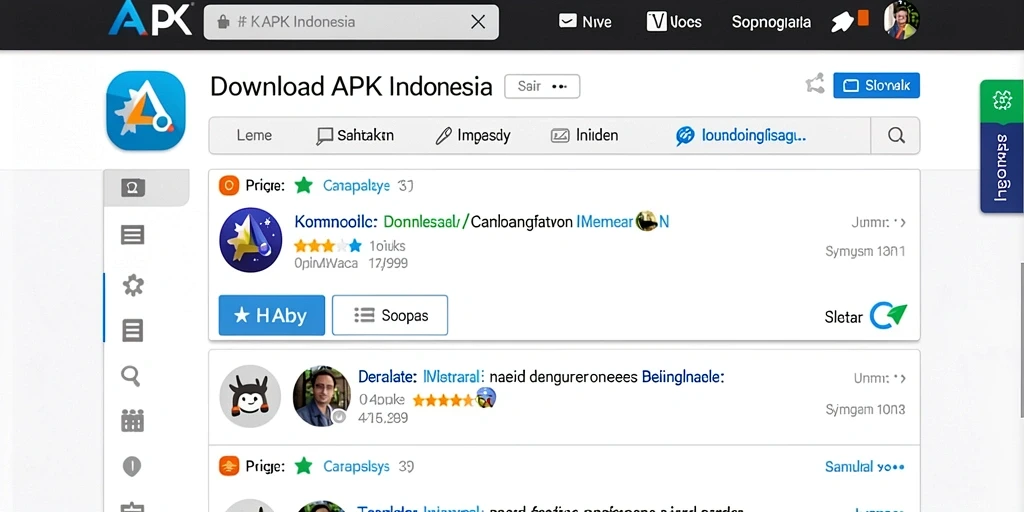The height and width of the screenshot is (512, 1024).
Task: Click the sidebar shield alert icon
Action: [132, 466]
